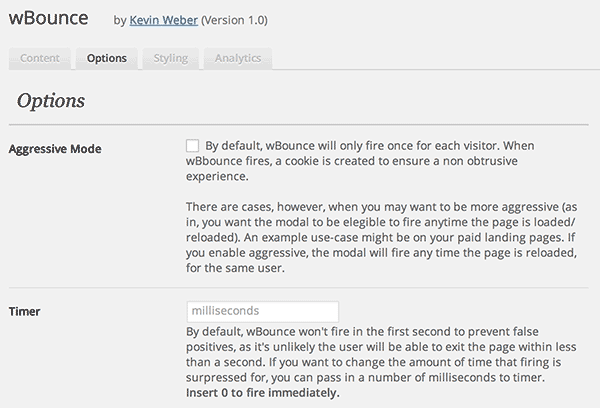
Task: Click the Aggressive Mode setting label
Action: (x=54, y=149)
